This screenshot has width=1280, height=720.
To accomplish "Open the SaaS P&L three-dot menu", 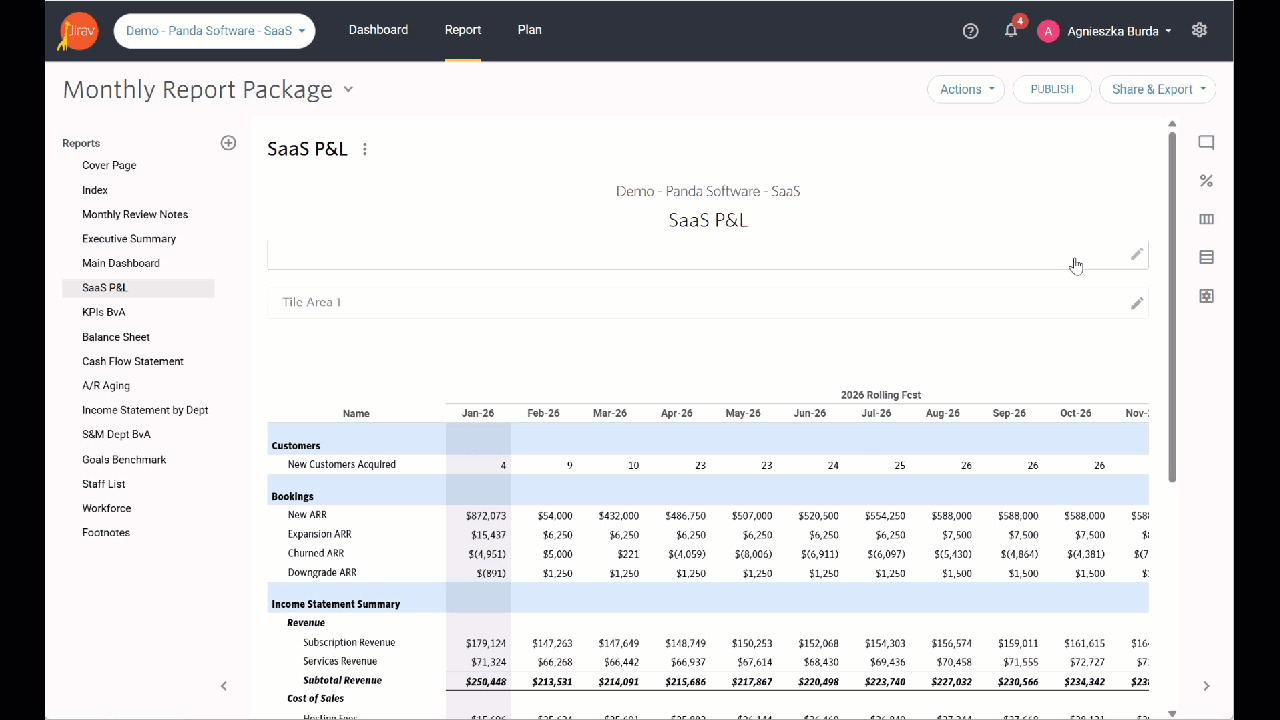I will tap(365, 150).
